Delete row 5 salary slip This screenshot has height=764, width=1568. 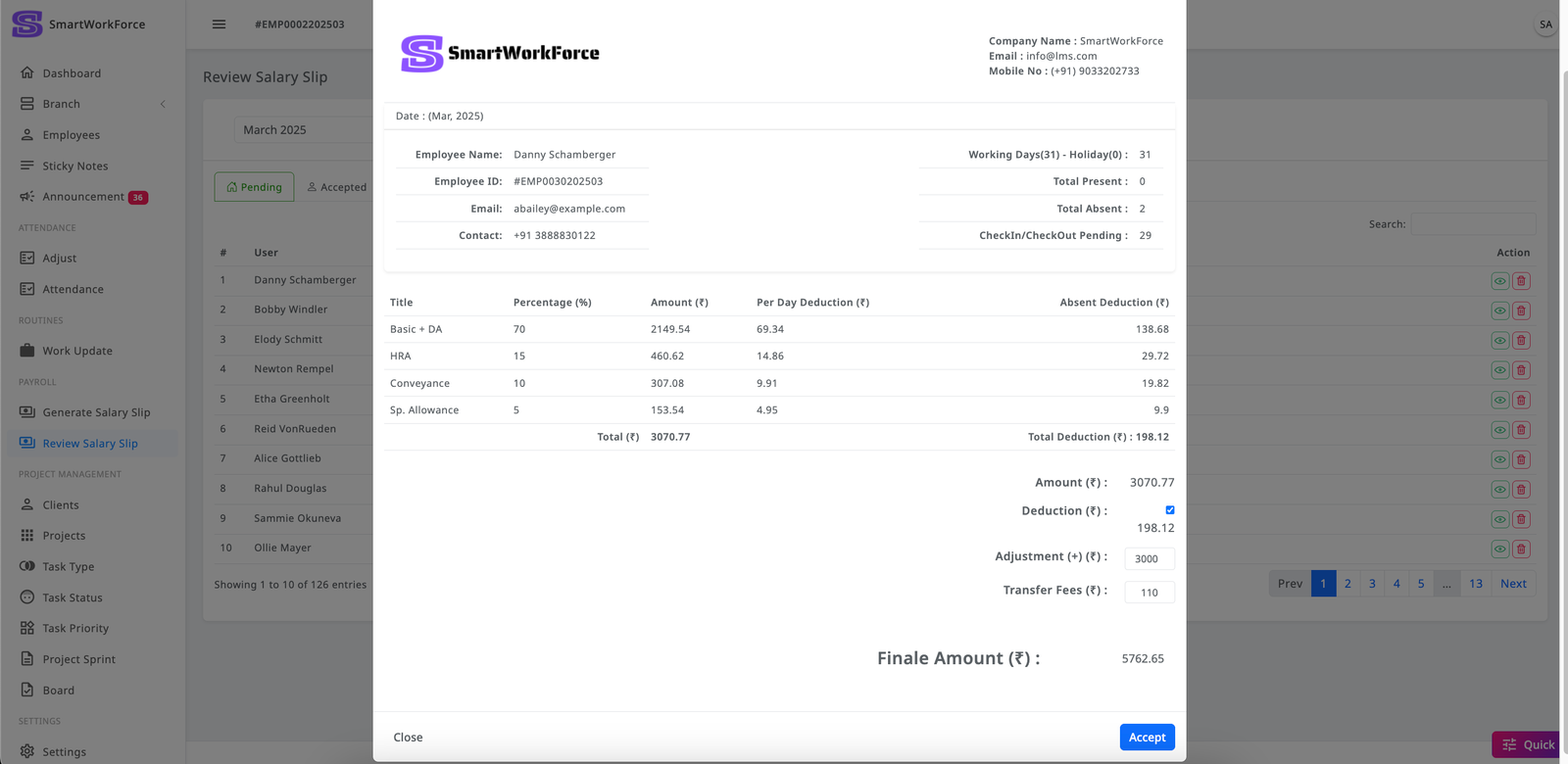pos(1521,400)
